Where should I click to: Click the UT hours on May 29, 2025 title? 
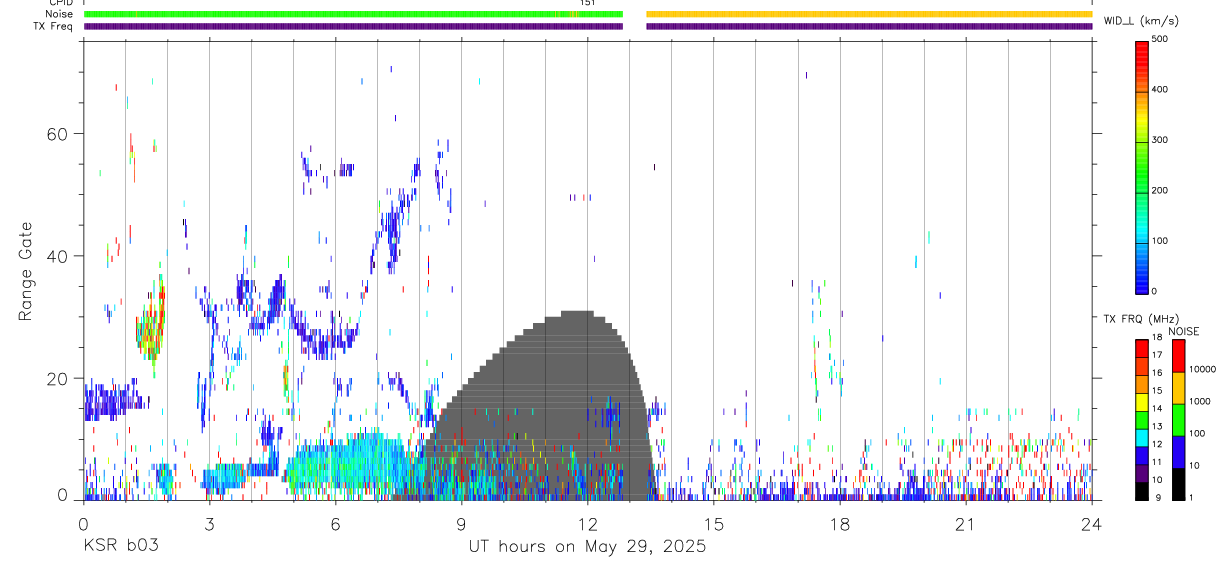[x=587, y=546]
